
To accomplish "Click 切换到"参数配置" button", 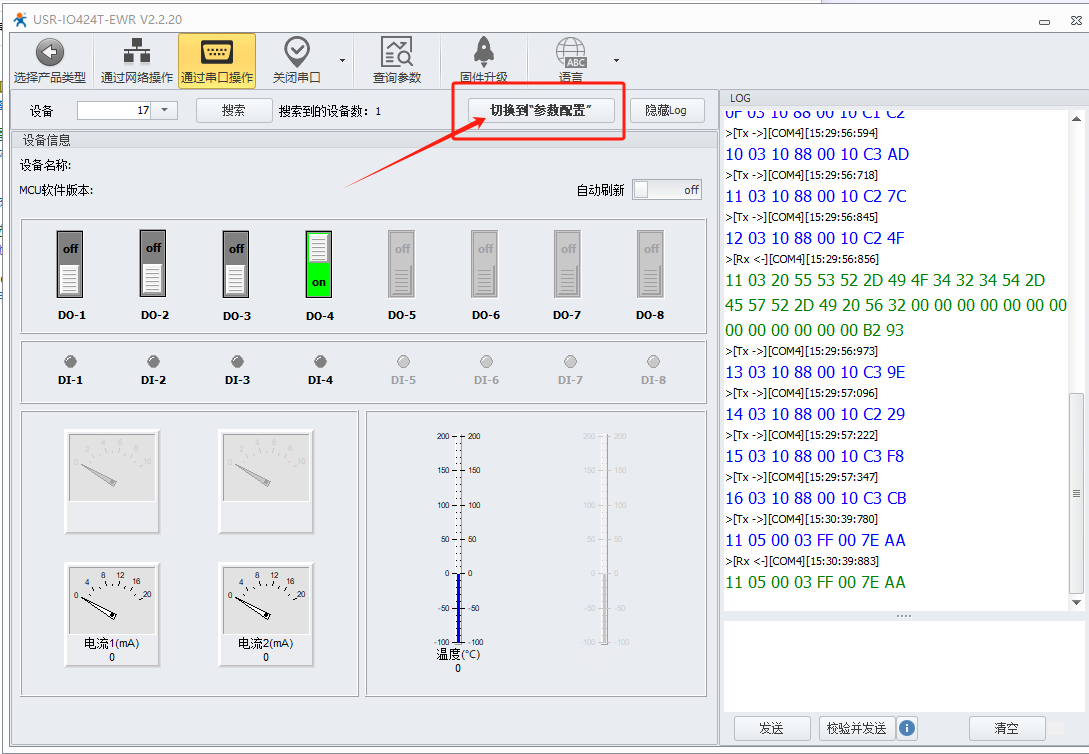I will pos(541,110).
